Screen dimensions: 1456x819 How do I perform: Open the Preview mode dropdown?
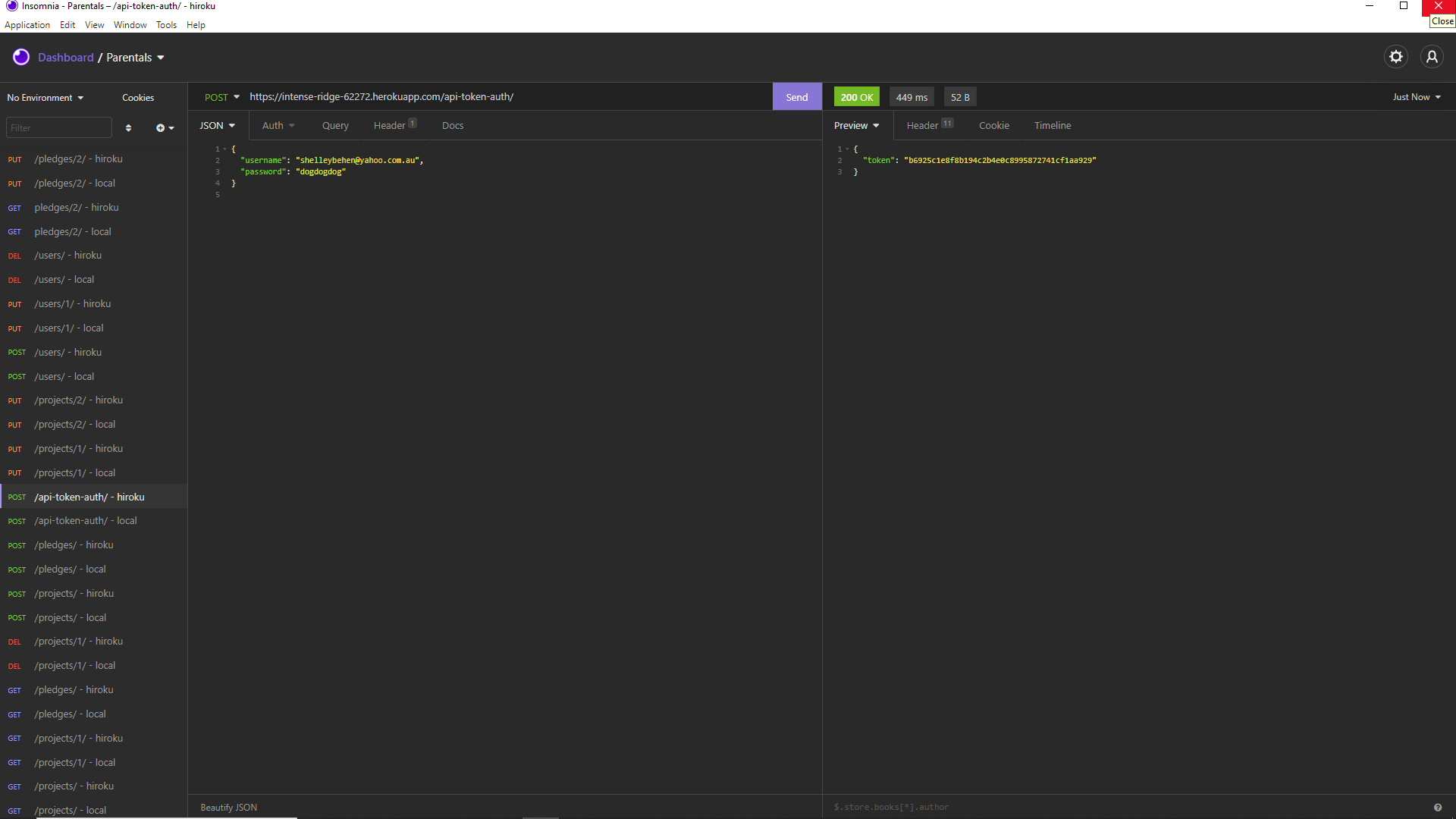(x=856, y=126)
